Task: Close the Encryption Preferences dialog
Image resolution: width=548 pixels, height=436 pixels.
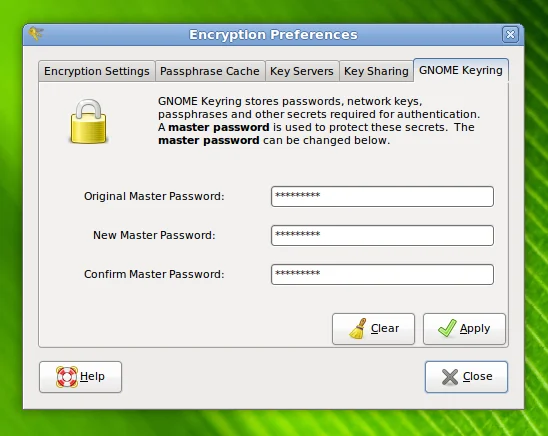Action: point(466,377)
